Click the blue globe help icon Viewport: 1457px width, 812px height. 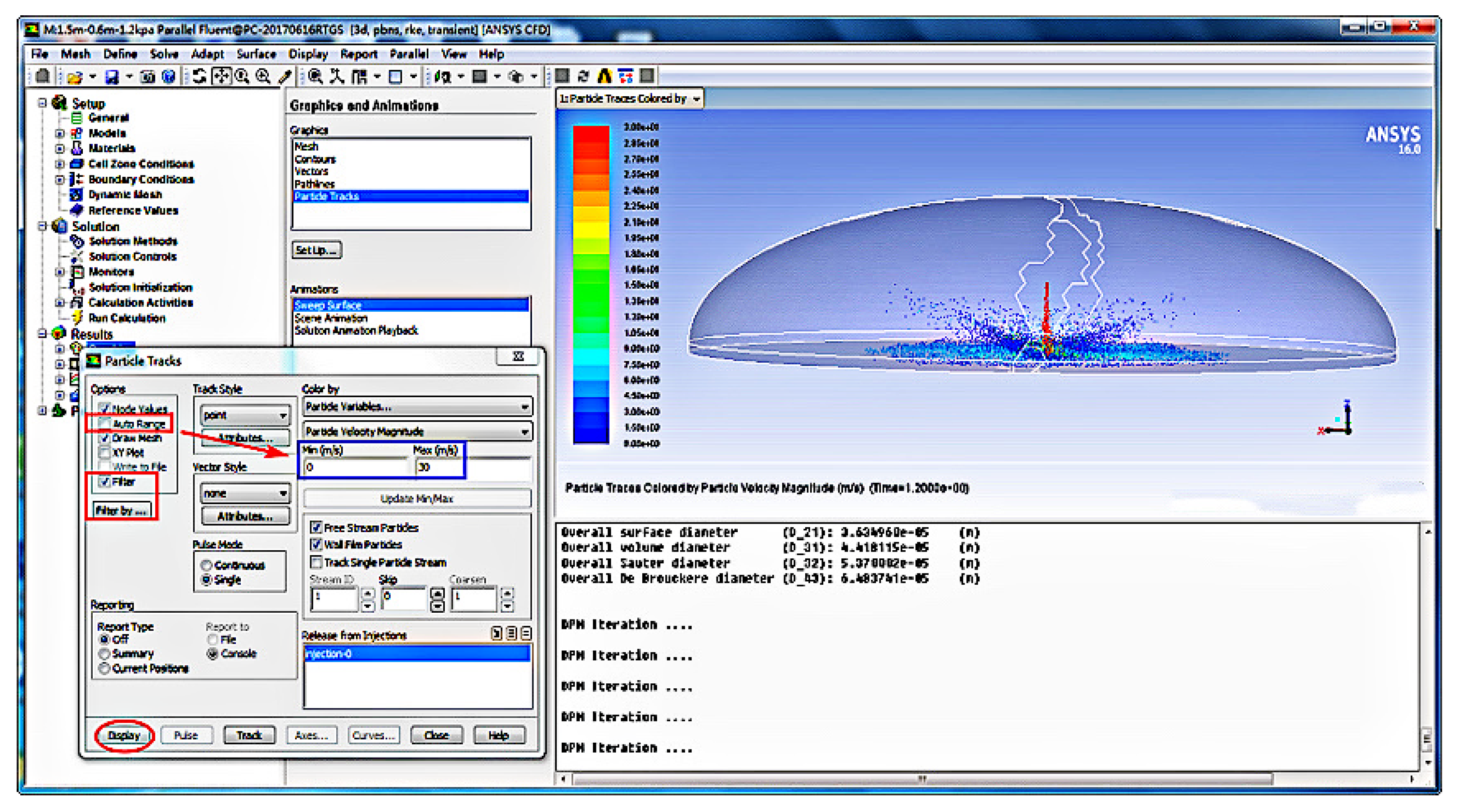[168, 76]
